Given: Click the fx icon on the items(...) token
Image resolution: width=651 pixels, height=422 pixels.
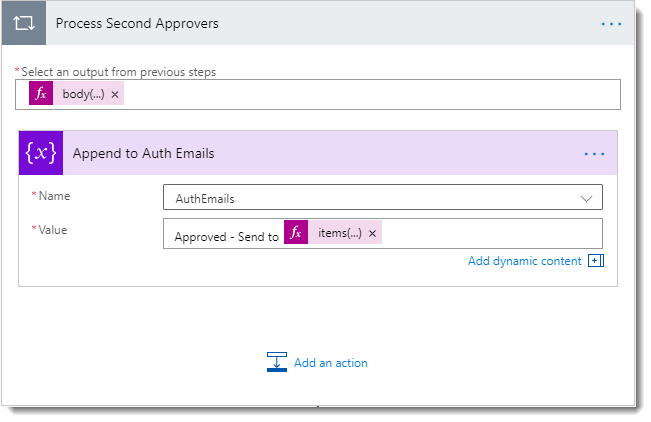Looking at the screenshot, I should [x=296, y=233].
